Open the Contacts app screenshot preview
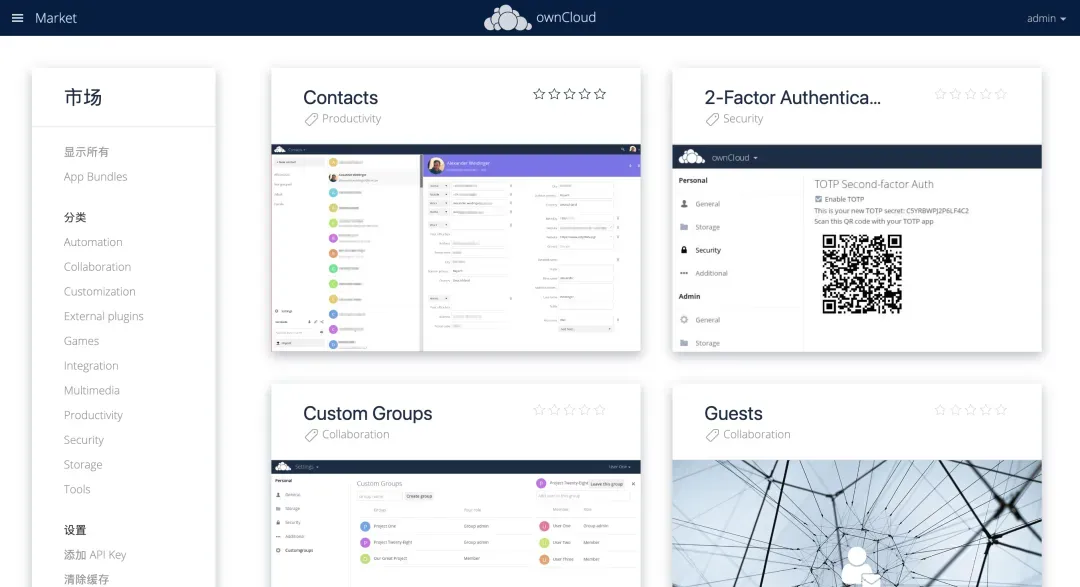Image resolution: width=1080 pixels, height=587 pixels. pos(455,248)
